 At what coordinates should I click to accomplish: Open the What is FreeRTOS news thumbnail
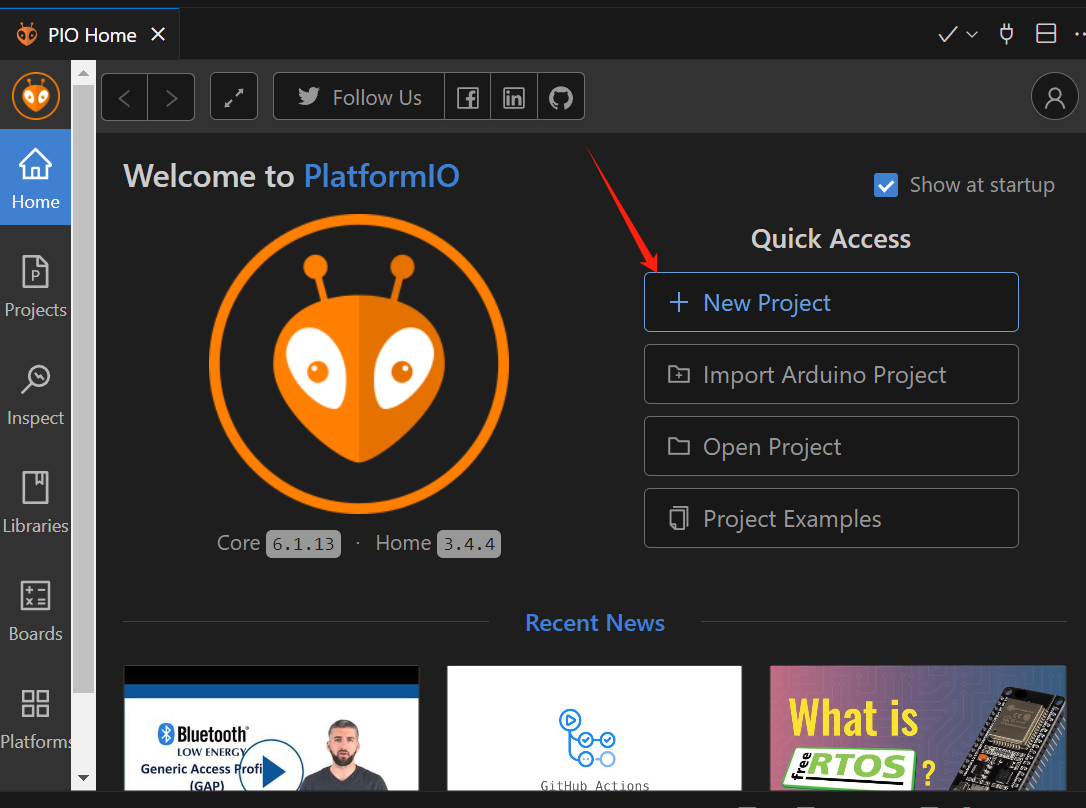(918, 728)
